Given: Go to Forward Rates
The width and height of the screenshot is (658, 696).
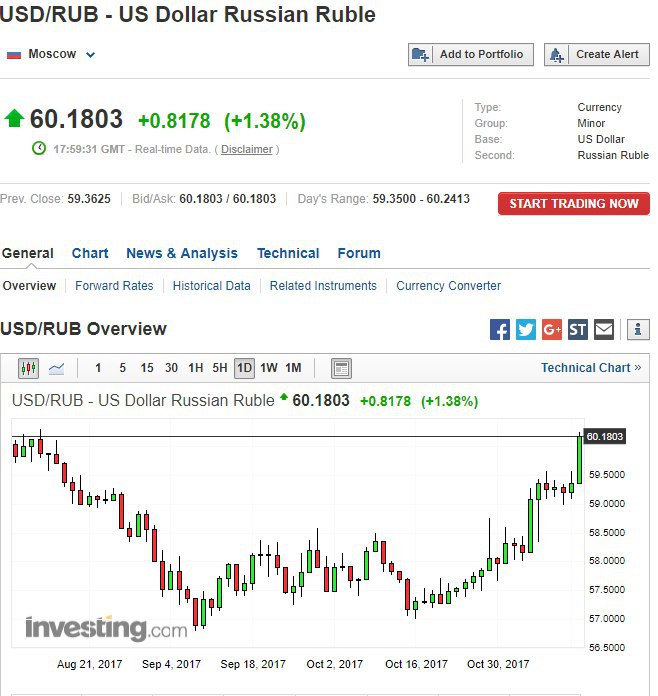Looking at the screenshot, I should pos(114,285).
